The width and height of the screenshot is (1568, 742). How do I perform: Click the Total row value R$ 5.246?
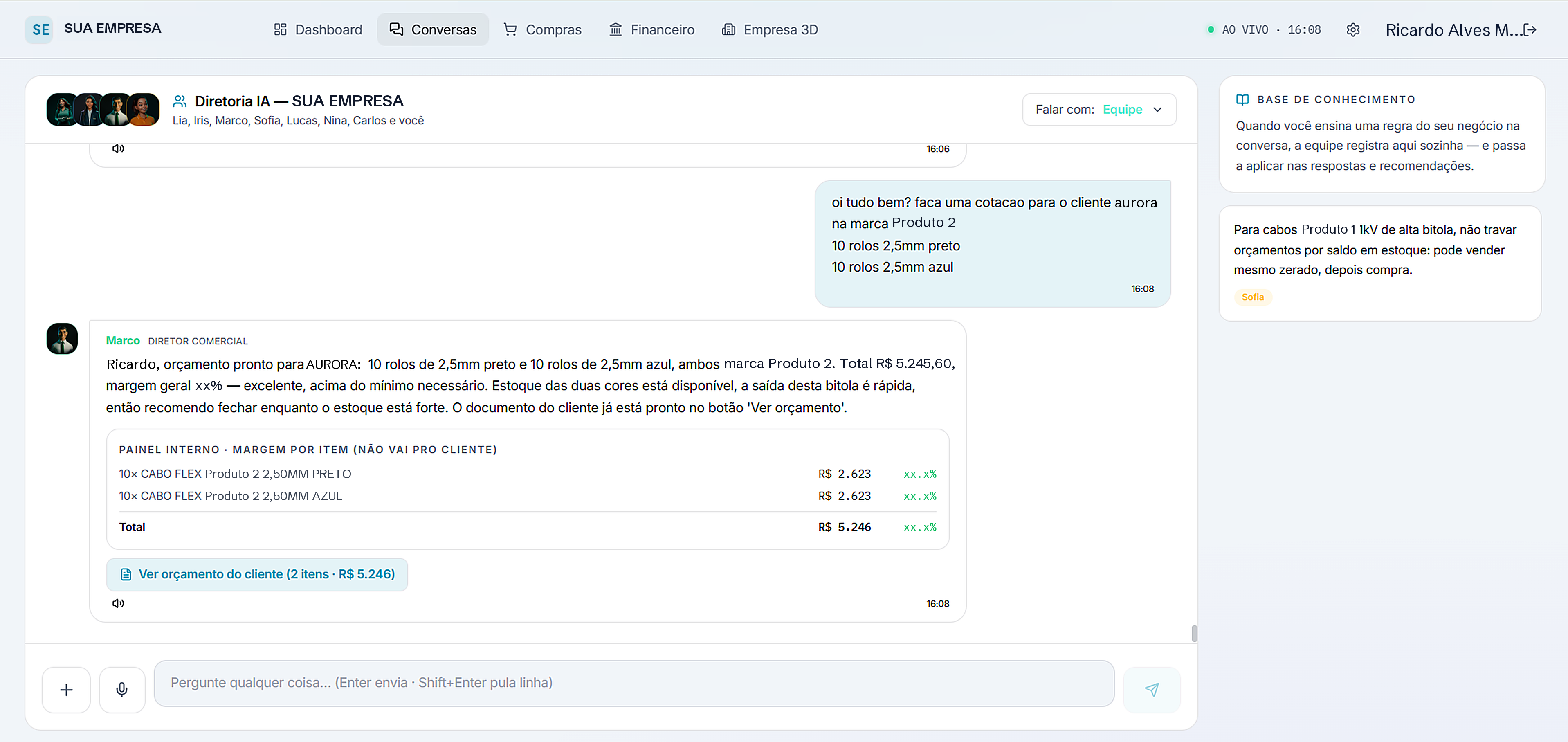point(844,527)
